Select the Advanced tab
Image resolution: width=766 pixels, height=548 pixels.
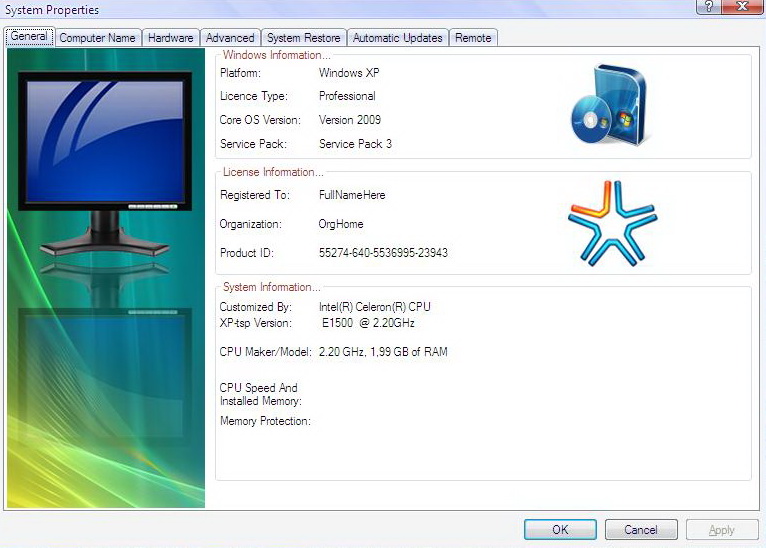click(230, 38)
